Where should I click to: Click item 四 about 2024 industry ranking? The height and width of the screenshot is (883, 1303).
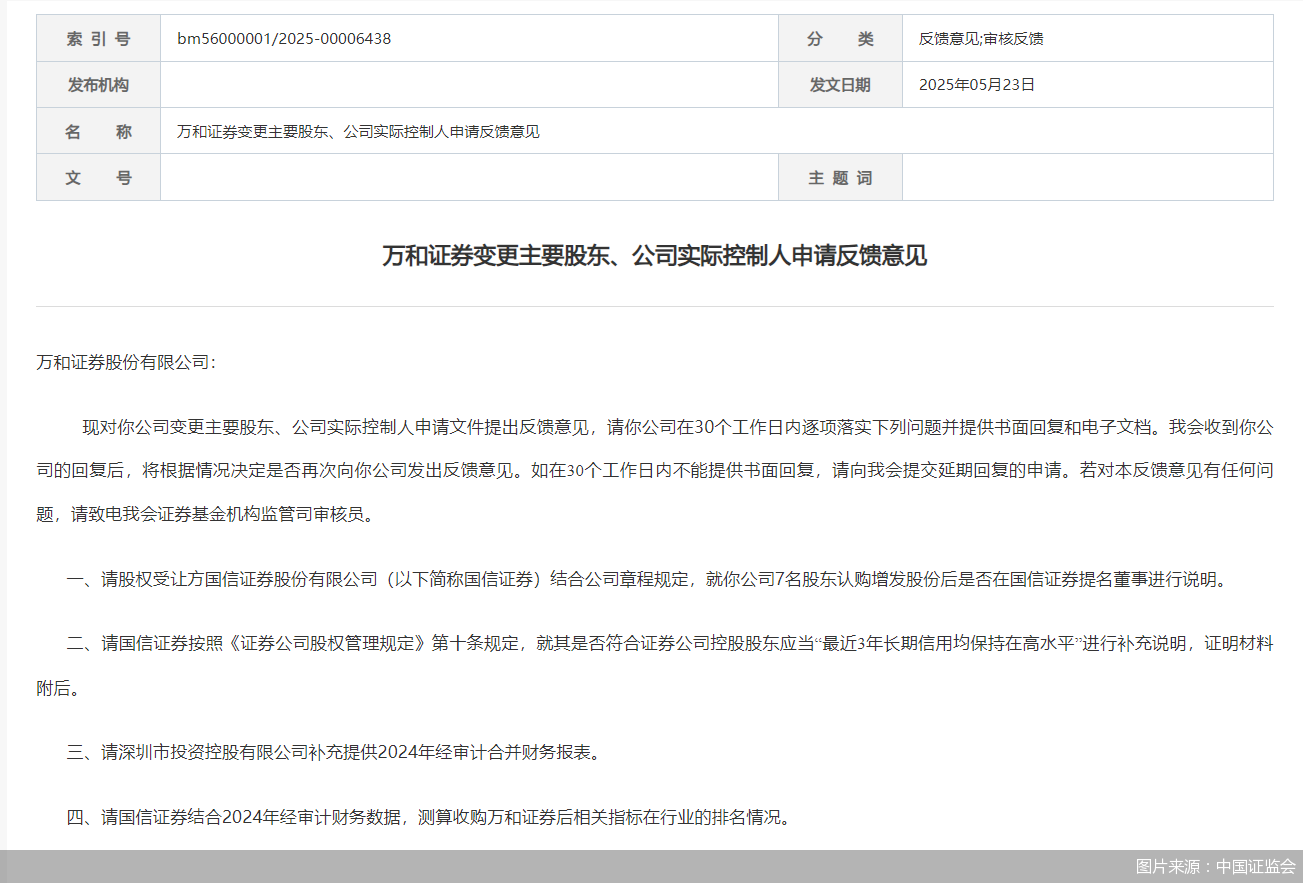(x=429, y=817)
